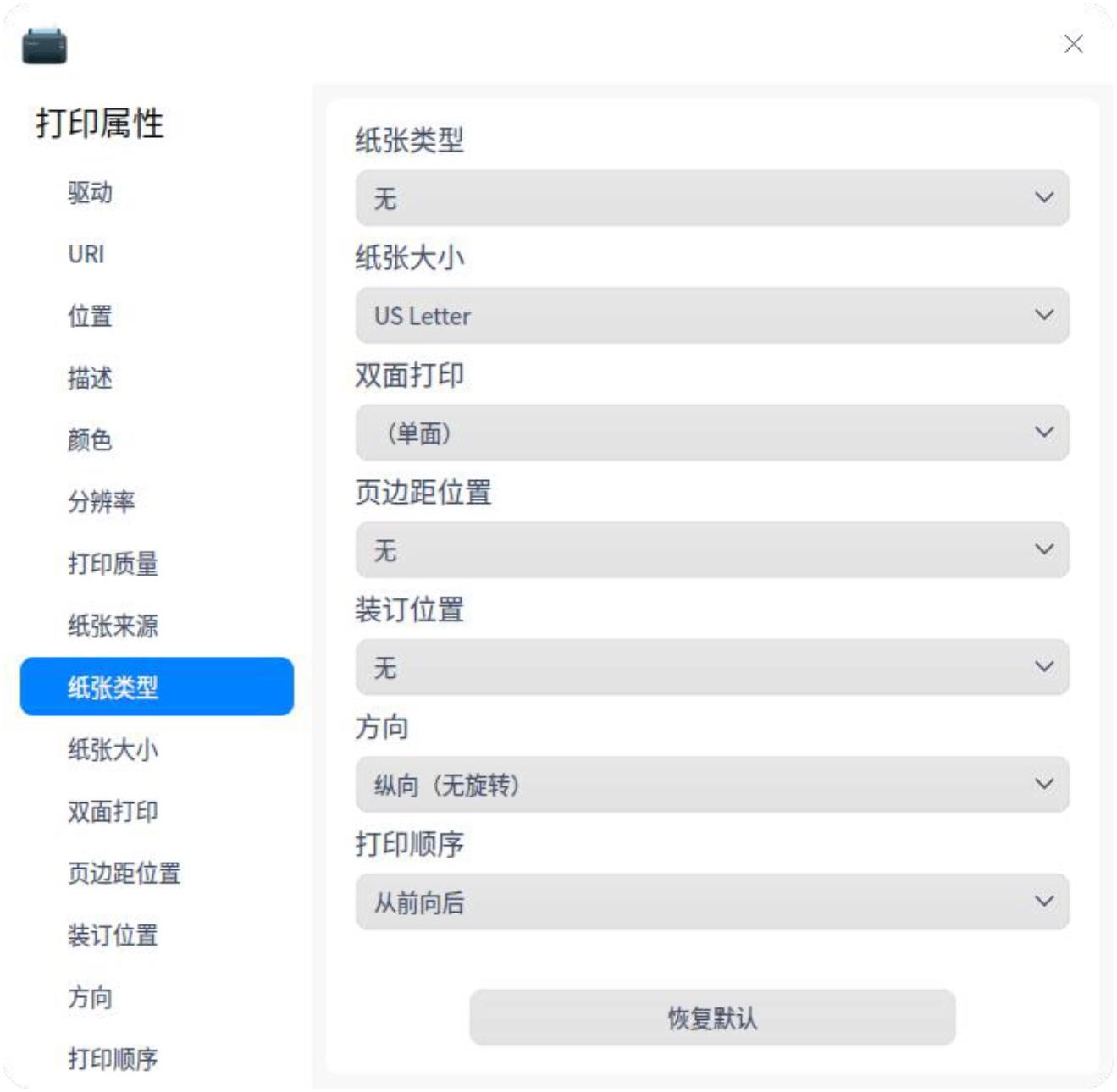Expand the 页边距位置 dropdown
The width and height of the screenshot is (1117, 1092).
tap(711, 550)
